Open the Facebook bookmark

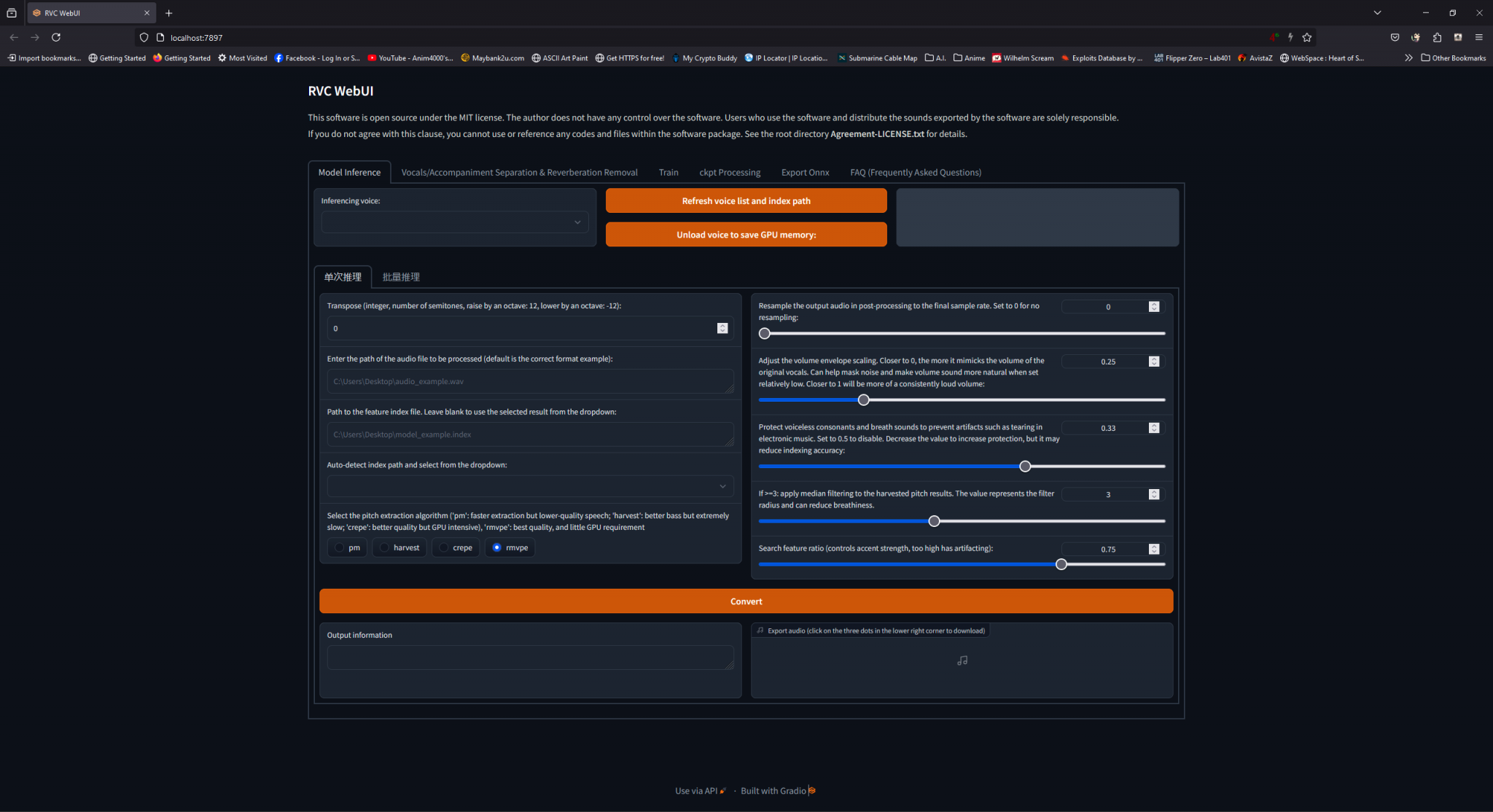(317, 58)
